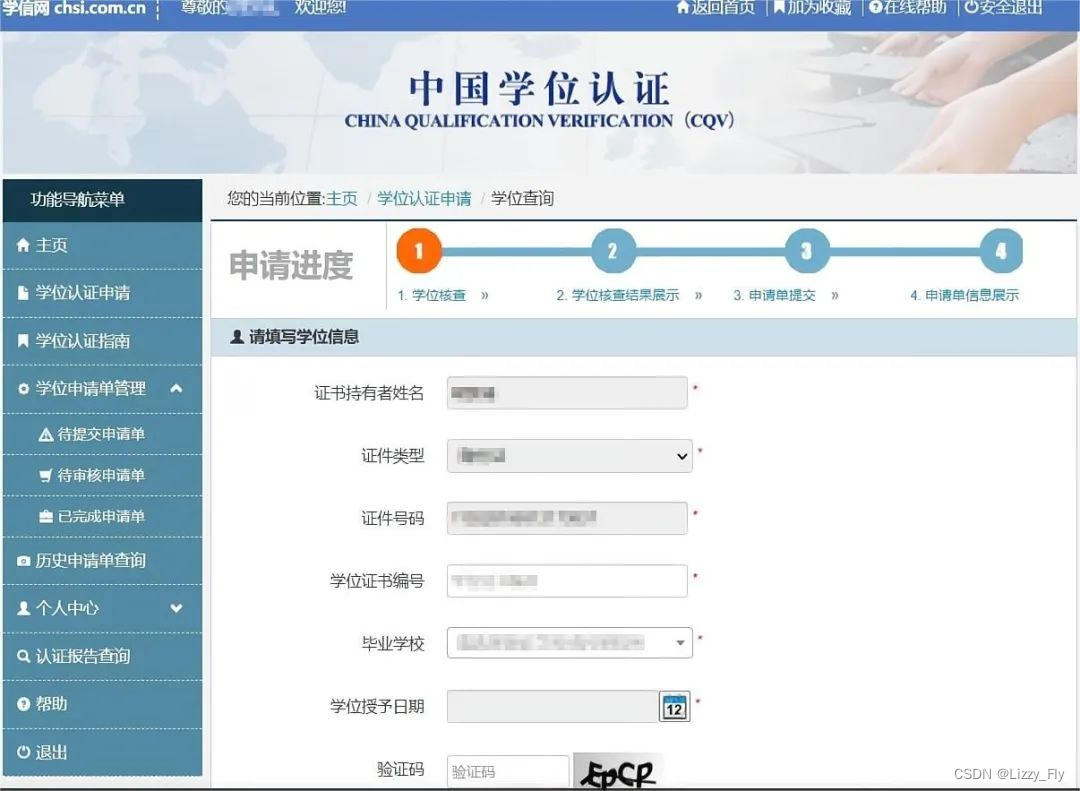The width and height of the screenshot is (1080, 791).
Task: Click progress step 2 circle
Action: 613,251
